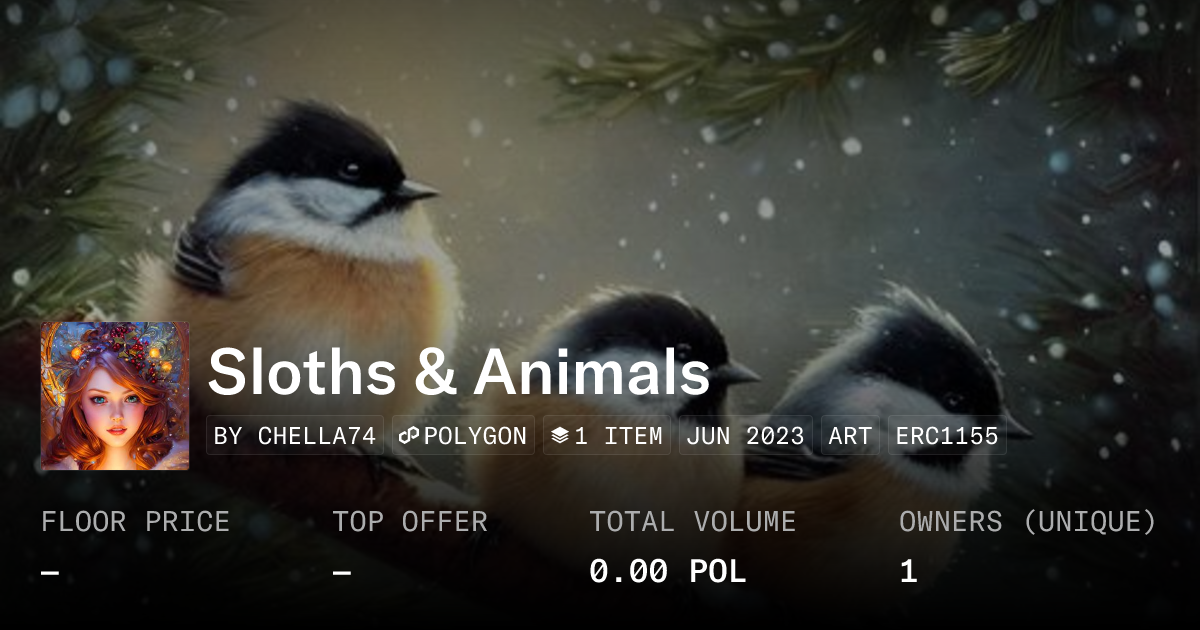1200x630 pixels.
Task: Click the dash value under Top Offer
Action: [342, 572]
